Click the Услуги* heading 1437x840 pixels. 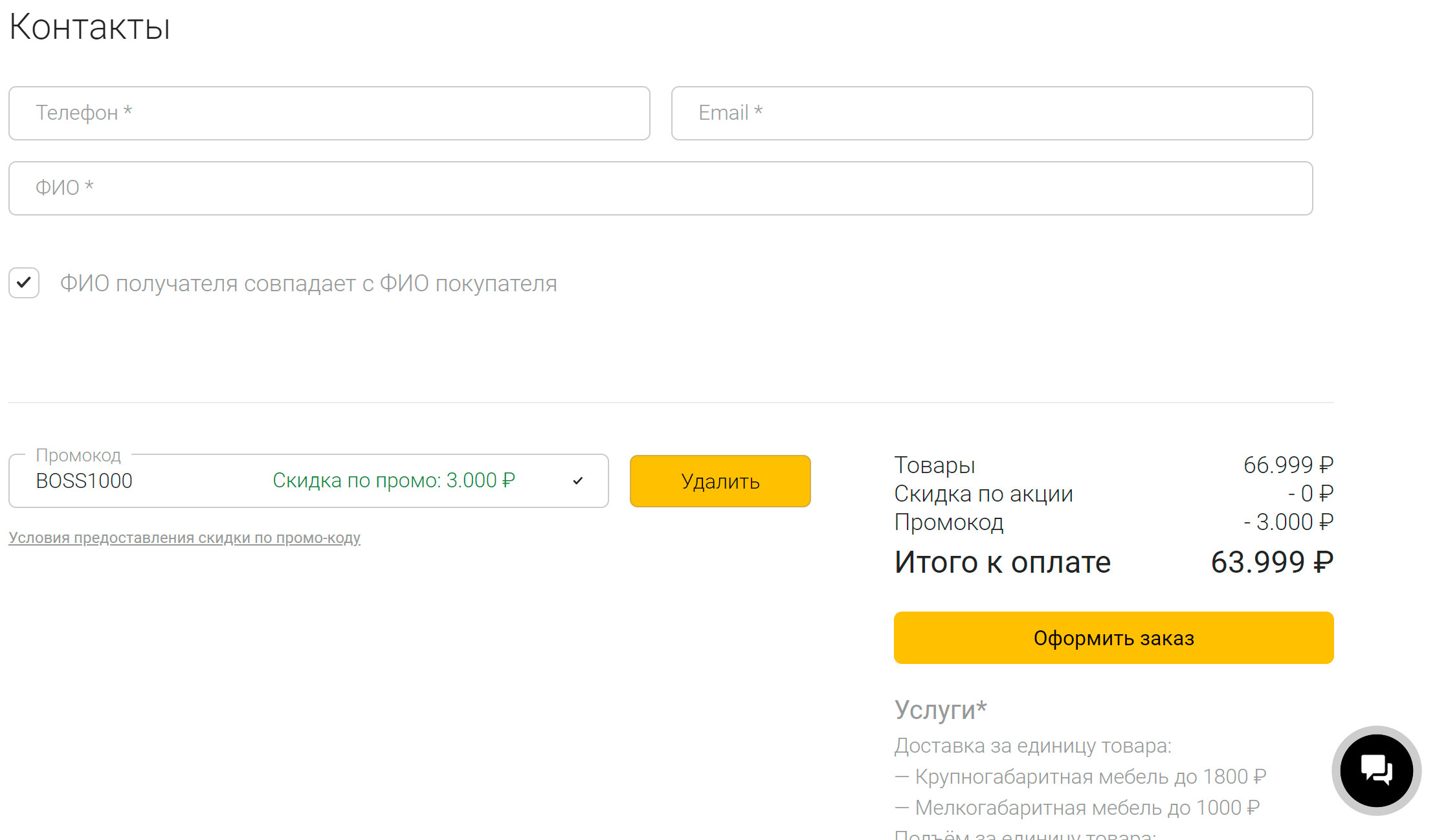pyautogui.click(x=941, y=710)
